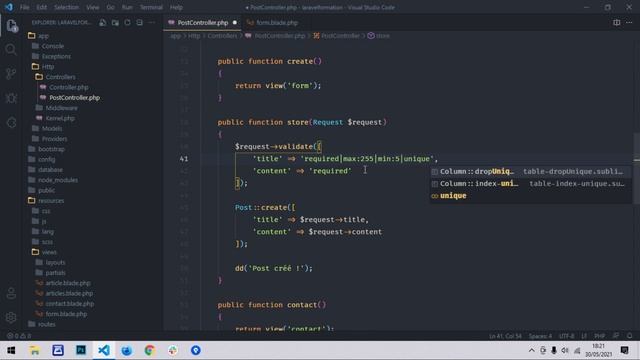The image size is (640, 360).
Task: Open the Extensions view in activity bar
Action: (11, 122)
